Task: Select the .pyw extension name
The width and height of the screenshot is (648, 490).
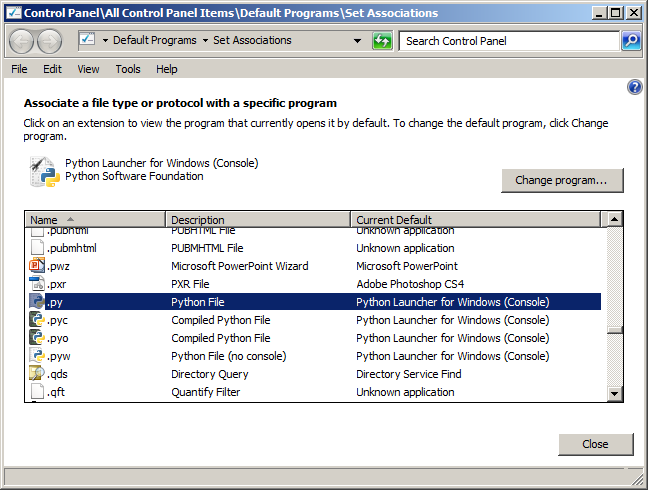Action: pyautogui.click(x=59, y=356)
